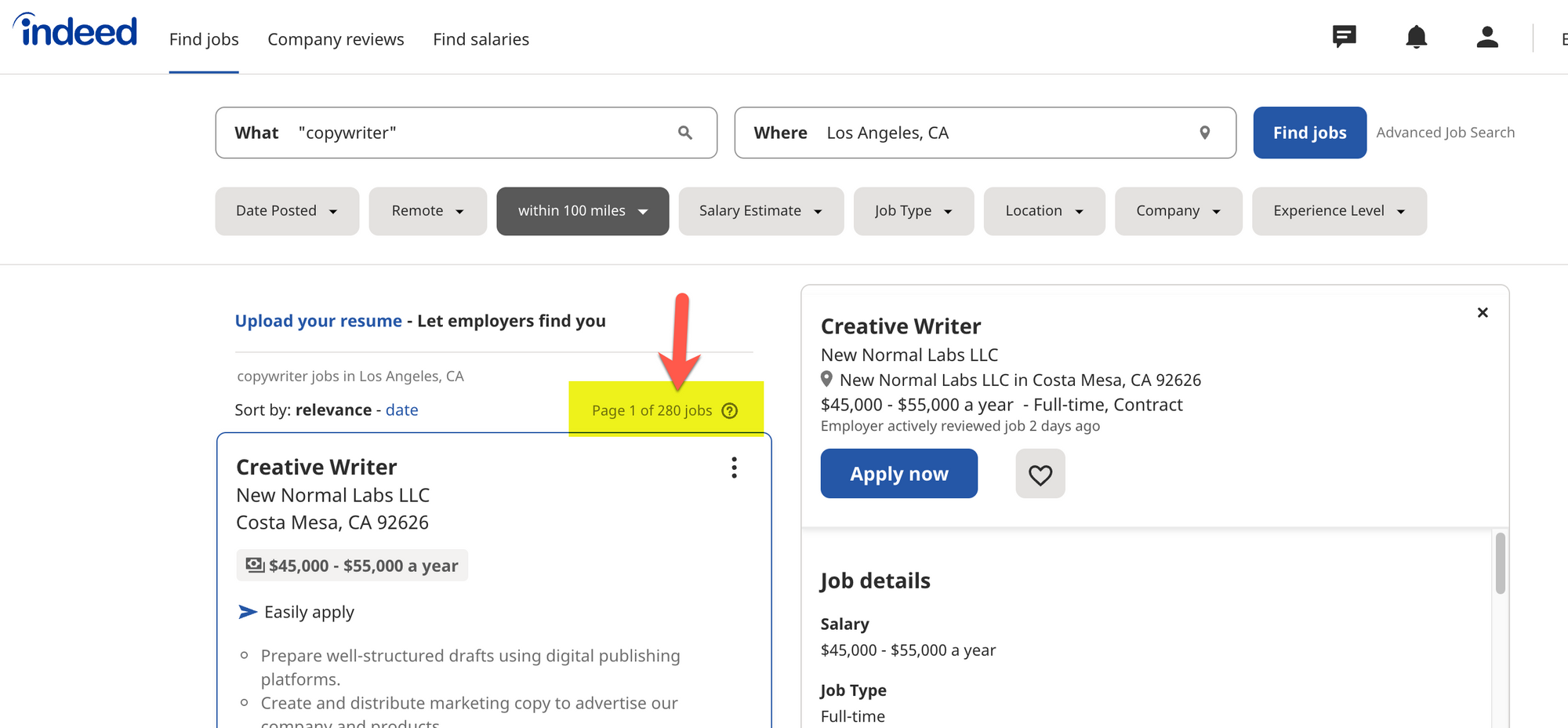The width and height of the screenshot is (1568, 728).
Task: Click the search magnifier in the What field
Action: 685,133
